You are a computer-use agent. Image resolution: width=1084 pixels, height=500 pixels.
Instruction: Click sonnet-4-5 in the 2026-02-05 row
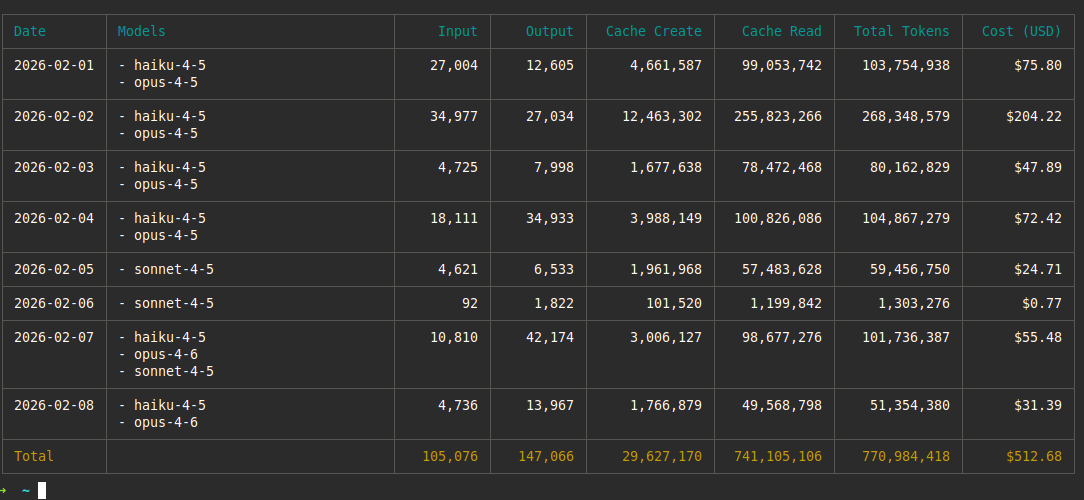174,269
